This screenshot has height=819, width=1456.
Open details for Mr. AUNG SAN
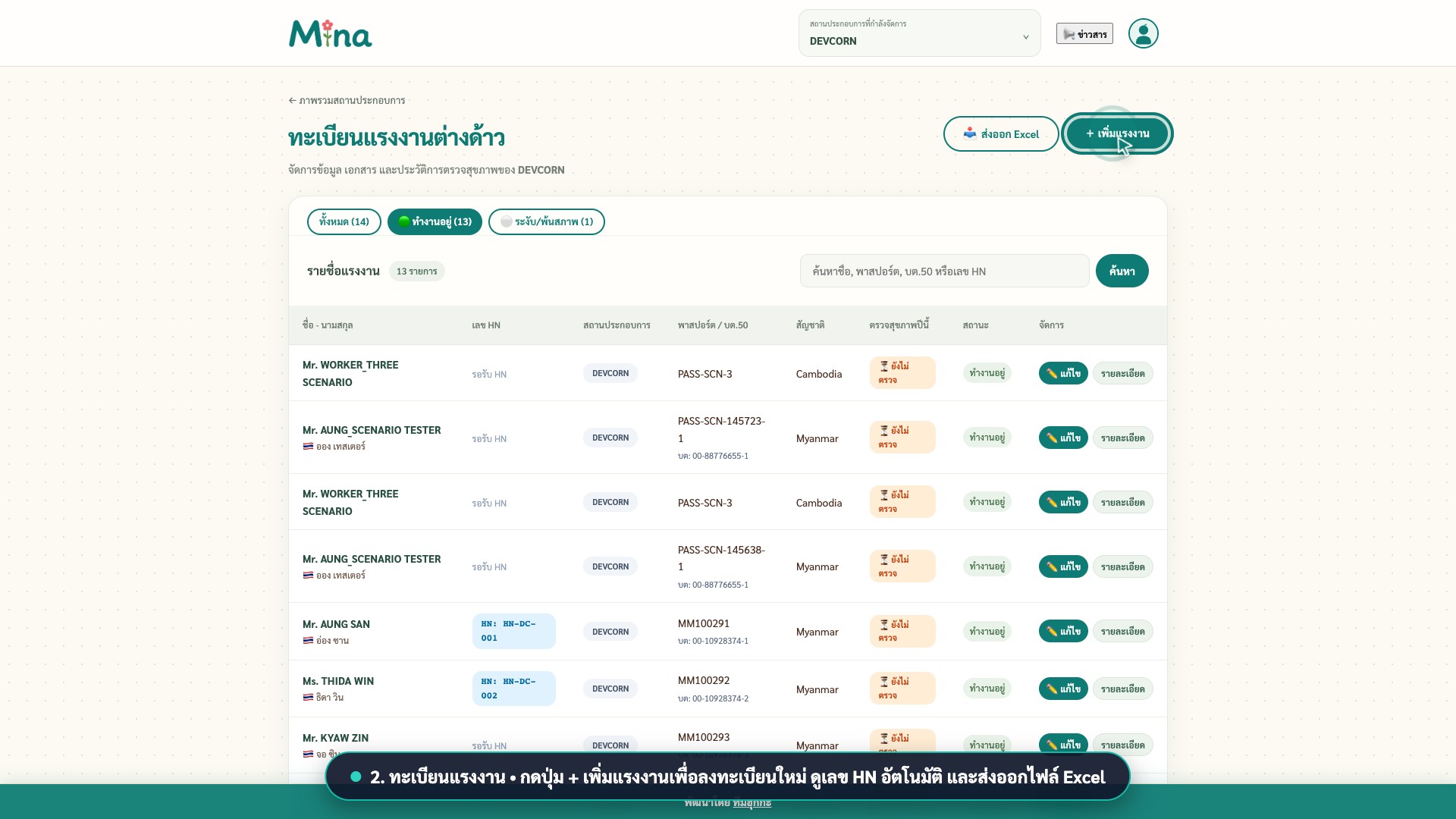pos(1122,631)
